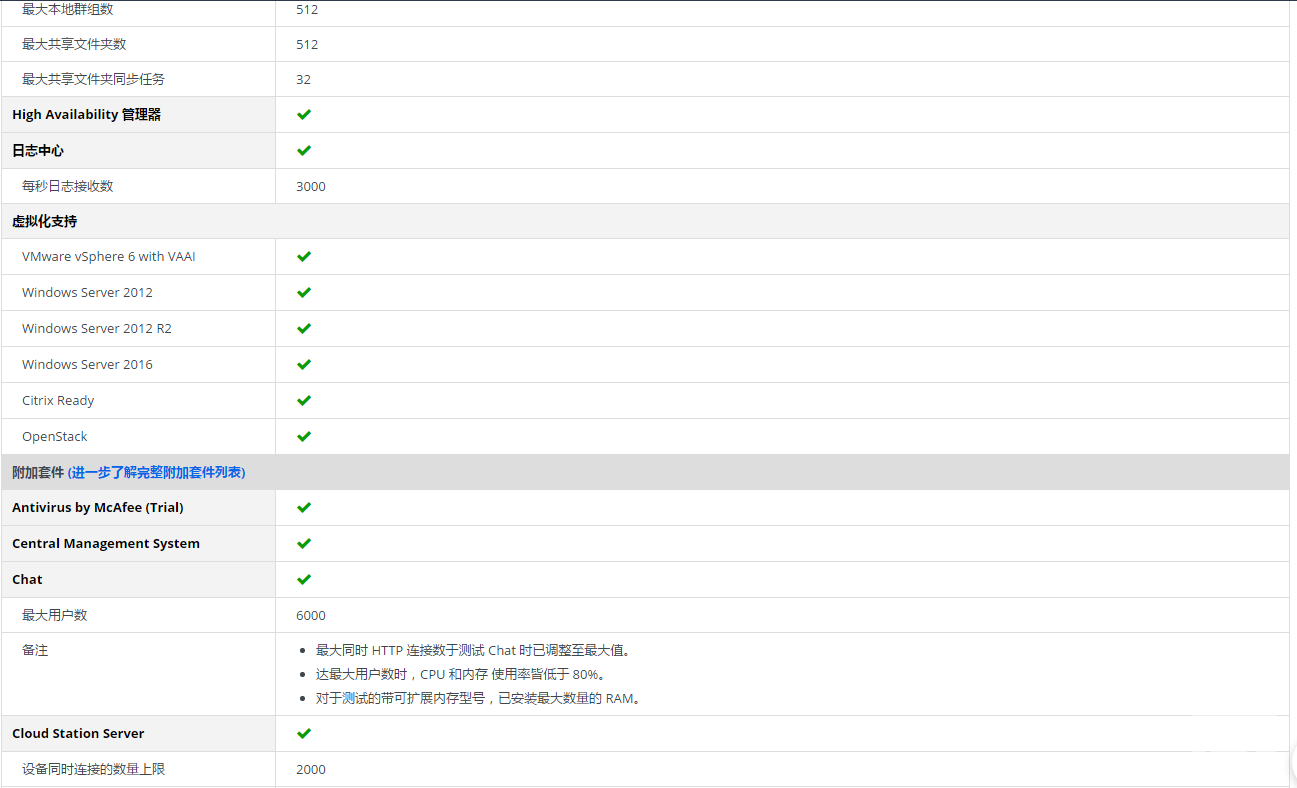Click checkmark for Central Management System

click(304, 543)
